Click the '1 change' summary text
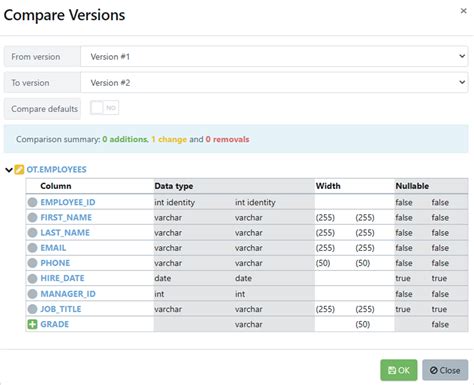This screenshot has width=474, height=385. coord(169,139)
